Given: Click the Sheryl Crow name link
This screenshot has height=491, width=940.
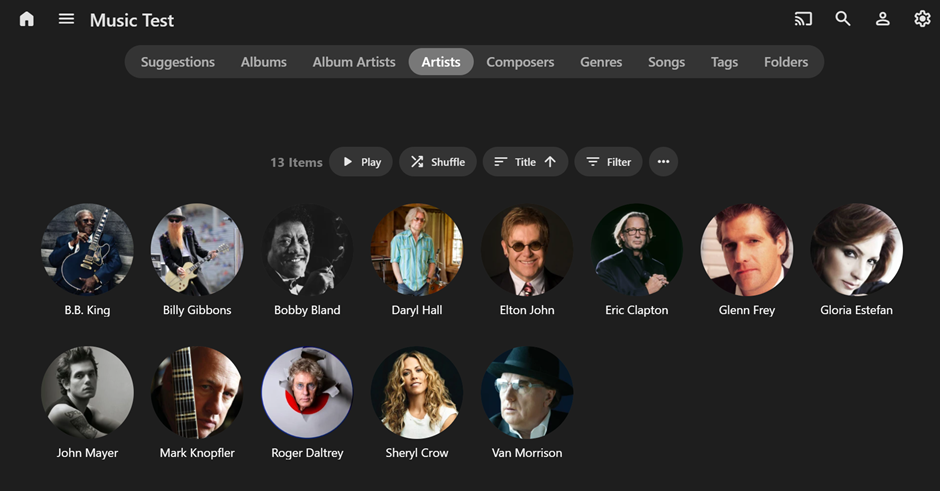Looking at the screenshot, I should [x=417, y=453].
